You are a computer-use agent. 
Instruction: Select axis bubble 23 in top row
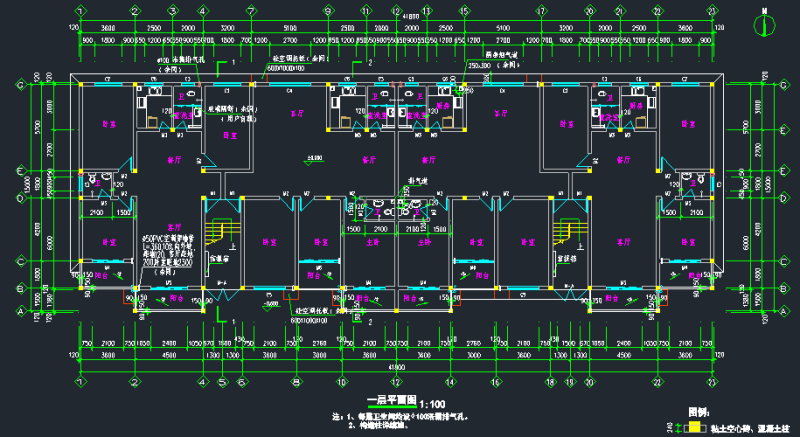tap(711, 10)
